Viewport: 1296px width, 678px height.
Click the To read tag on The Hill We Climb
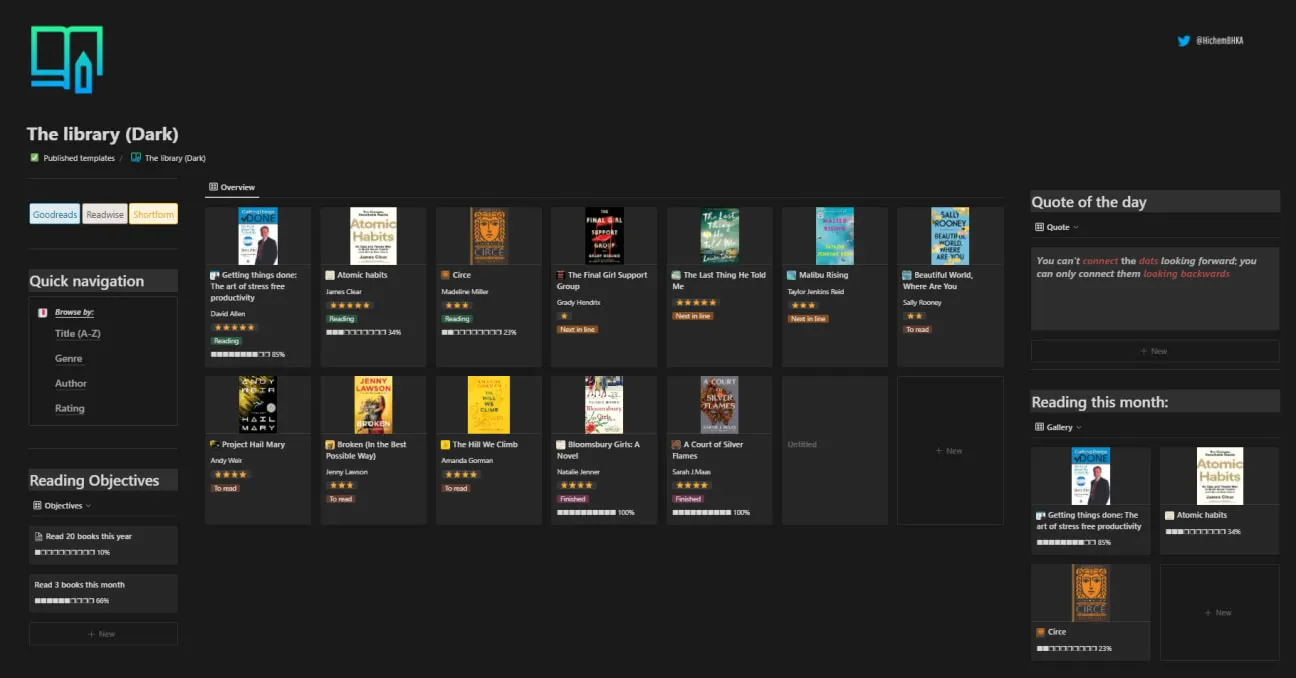coord(456,488)
